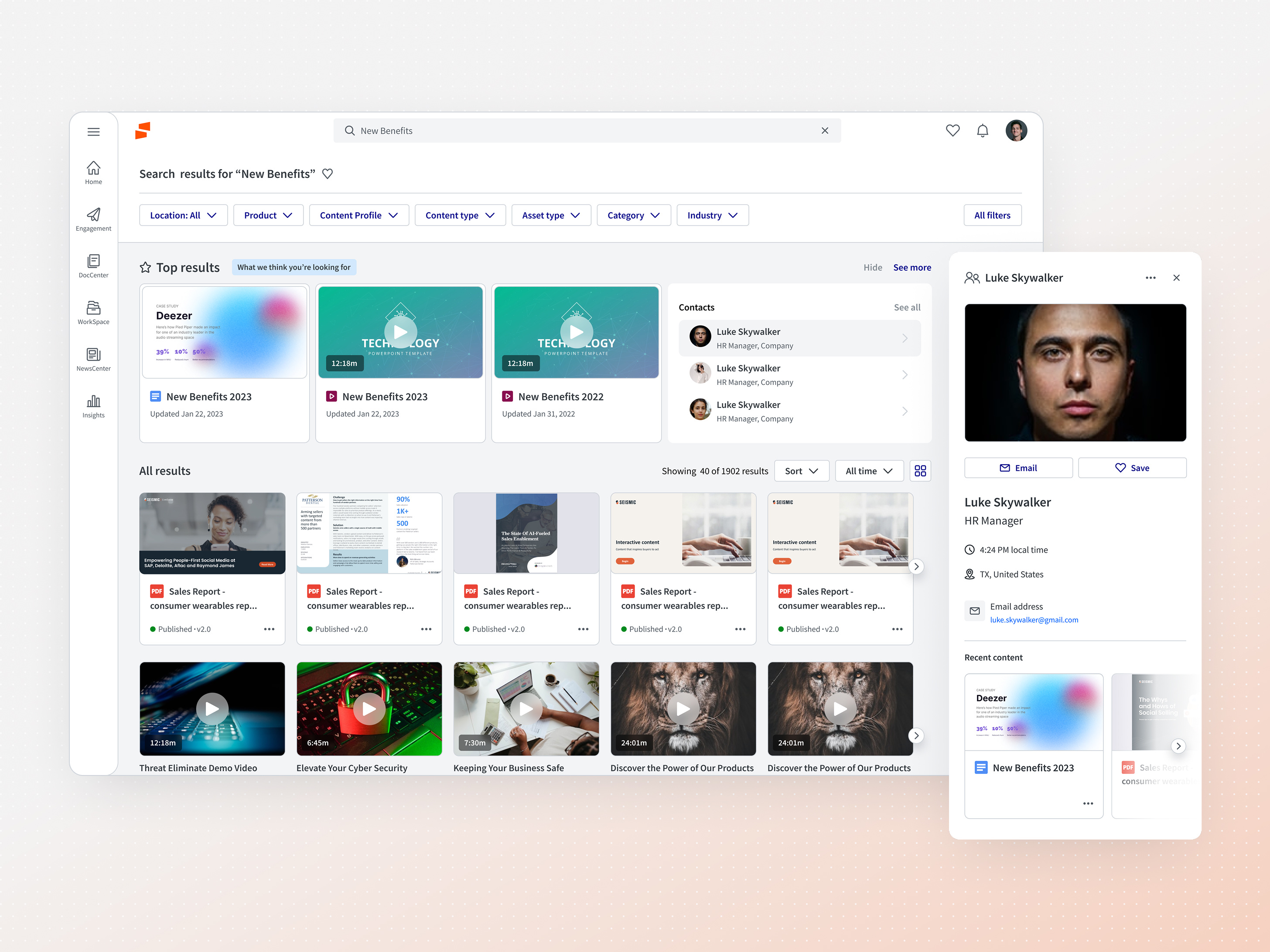Open the options menu on Luke Skywalker's profile
The width and height of the screenshot is (1270, 952).
1150,278
